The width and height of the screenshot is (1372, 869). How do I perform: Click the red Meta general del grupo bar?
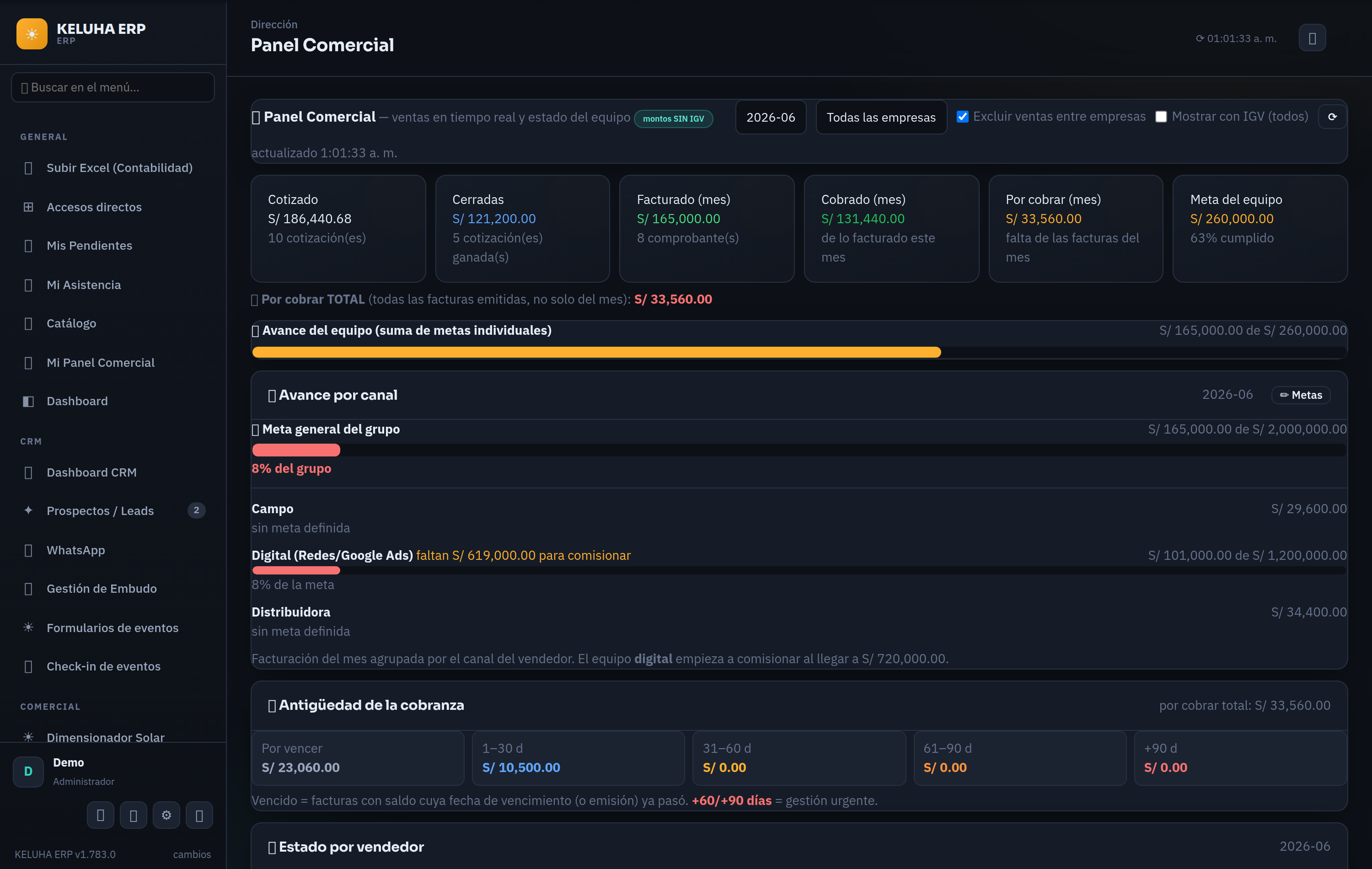tap(296, 450)
